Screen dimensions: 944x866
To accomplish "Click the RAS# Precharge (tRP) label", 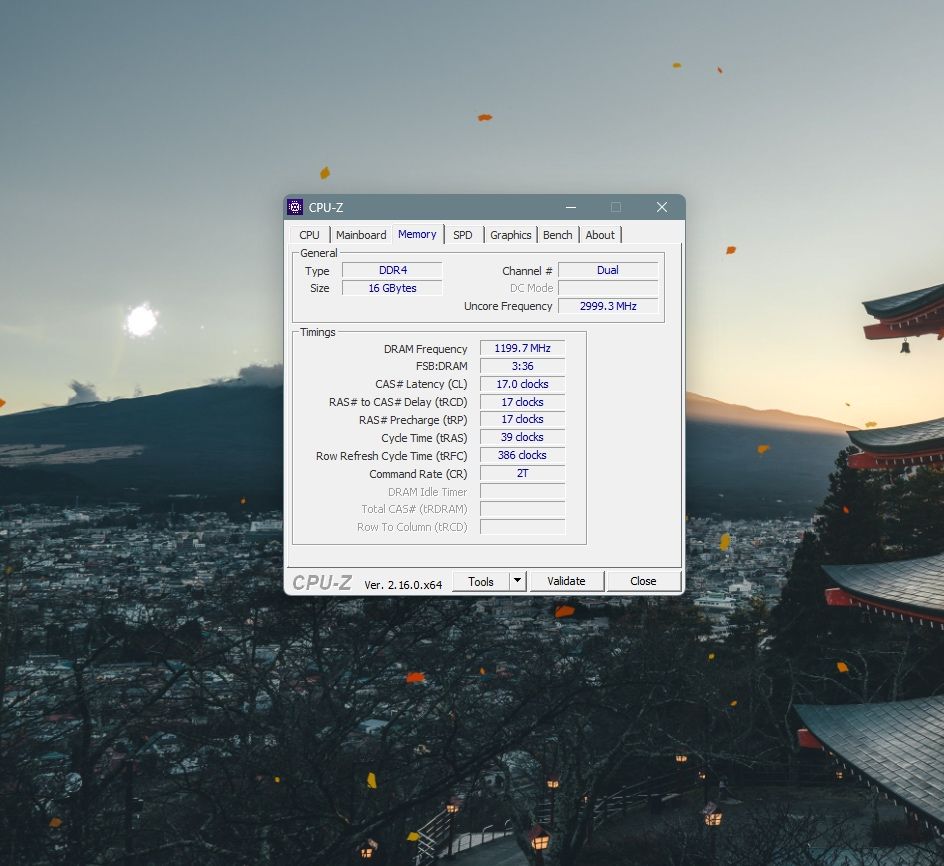I will coord(413,420).
